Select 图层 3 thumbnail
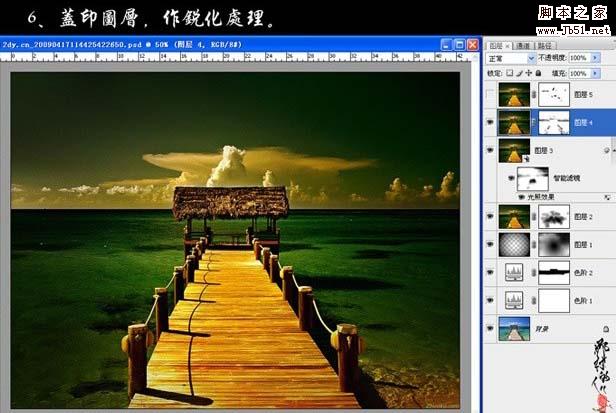This screenshot has height=413, width=616. [x=514, y=150]
